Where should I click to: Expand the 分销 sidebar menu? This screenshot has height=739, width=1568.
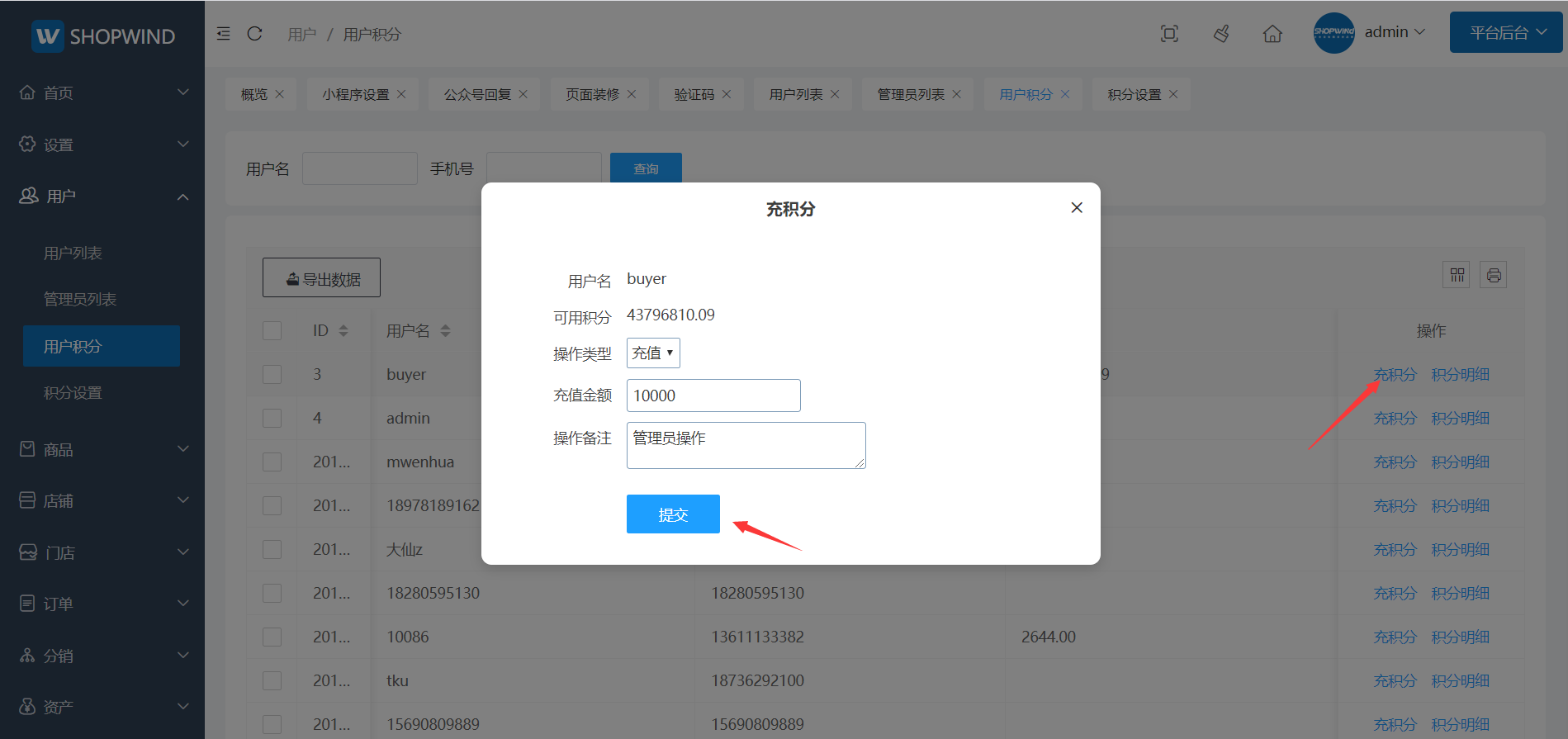pos(183,656)
